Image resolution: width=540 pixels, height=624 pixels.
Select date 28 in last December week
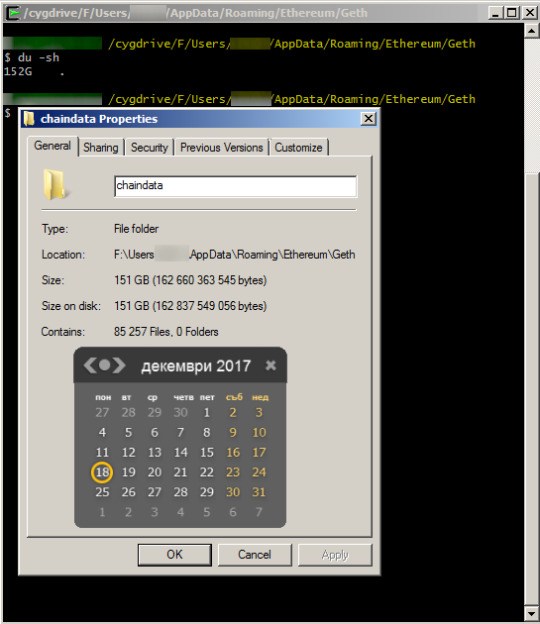point(181,492)
